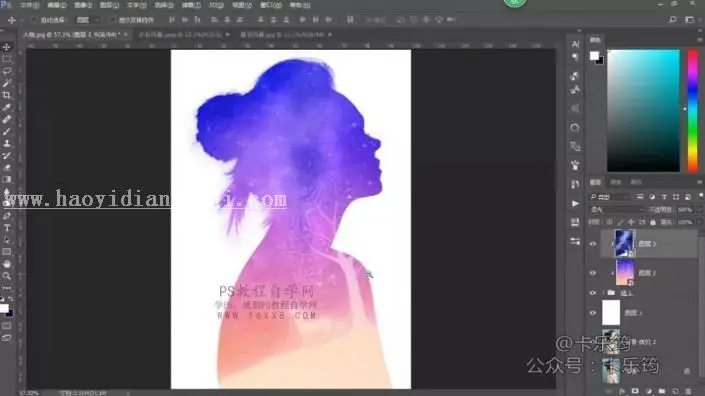The height and width of the screenshot is (396, 705).
Task: Open the layer kind filter dropdown
Action: 610,197
